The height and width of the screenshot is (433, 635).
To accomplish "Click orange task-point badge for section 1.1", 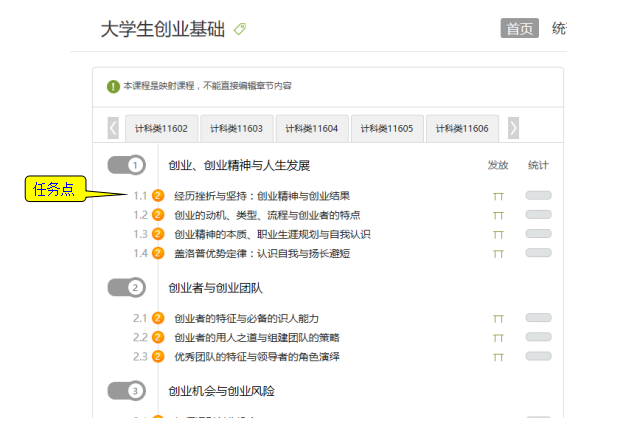I will click(158, 196).
